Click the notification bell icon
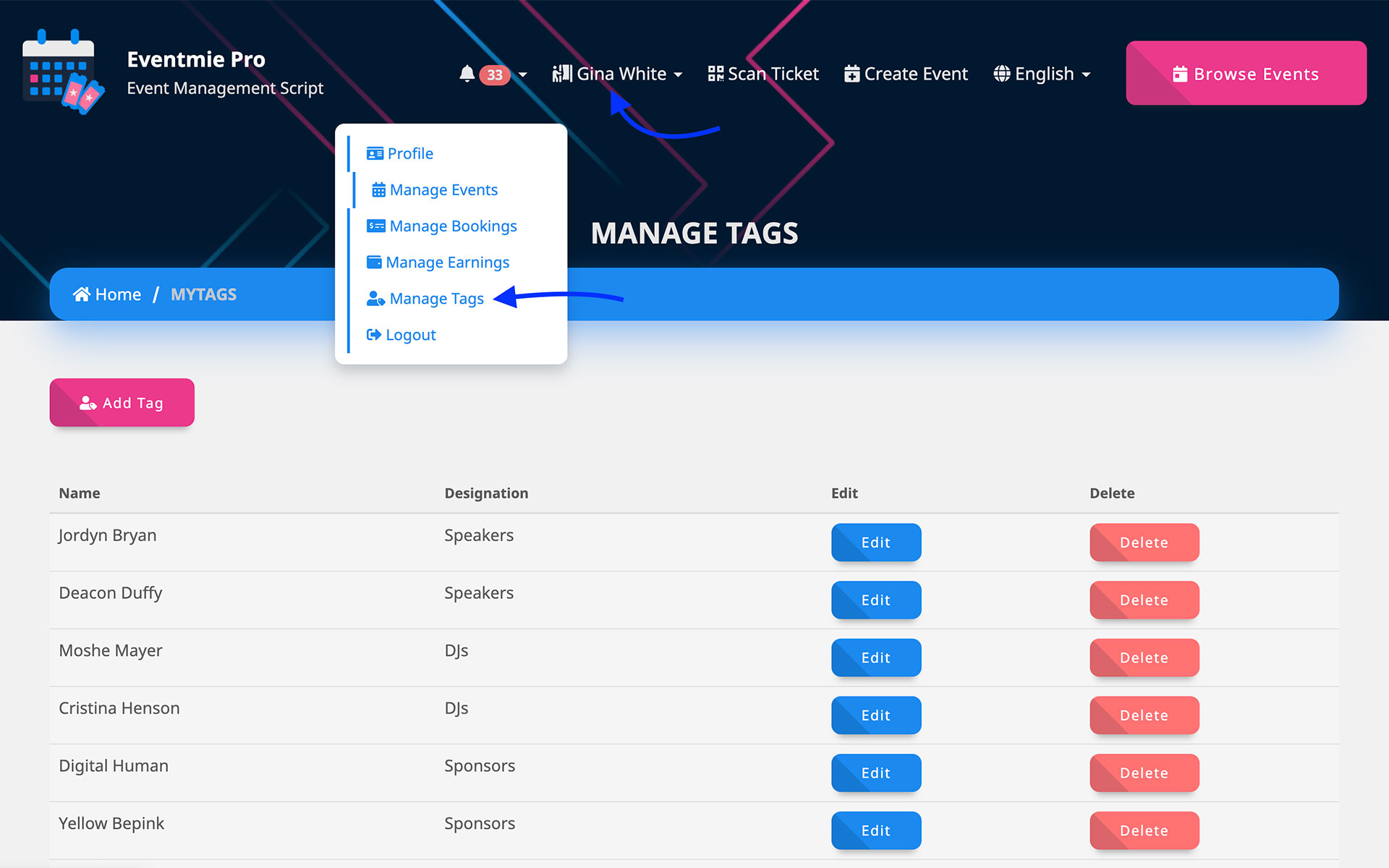The image size is (1389, 868). click(x=467, y=74)
